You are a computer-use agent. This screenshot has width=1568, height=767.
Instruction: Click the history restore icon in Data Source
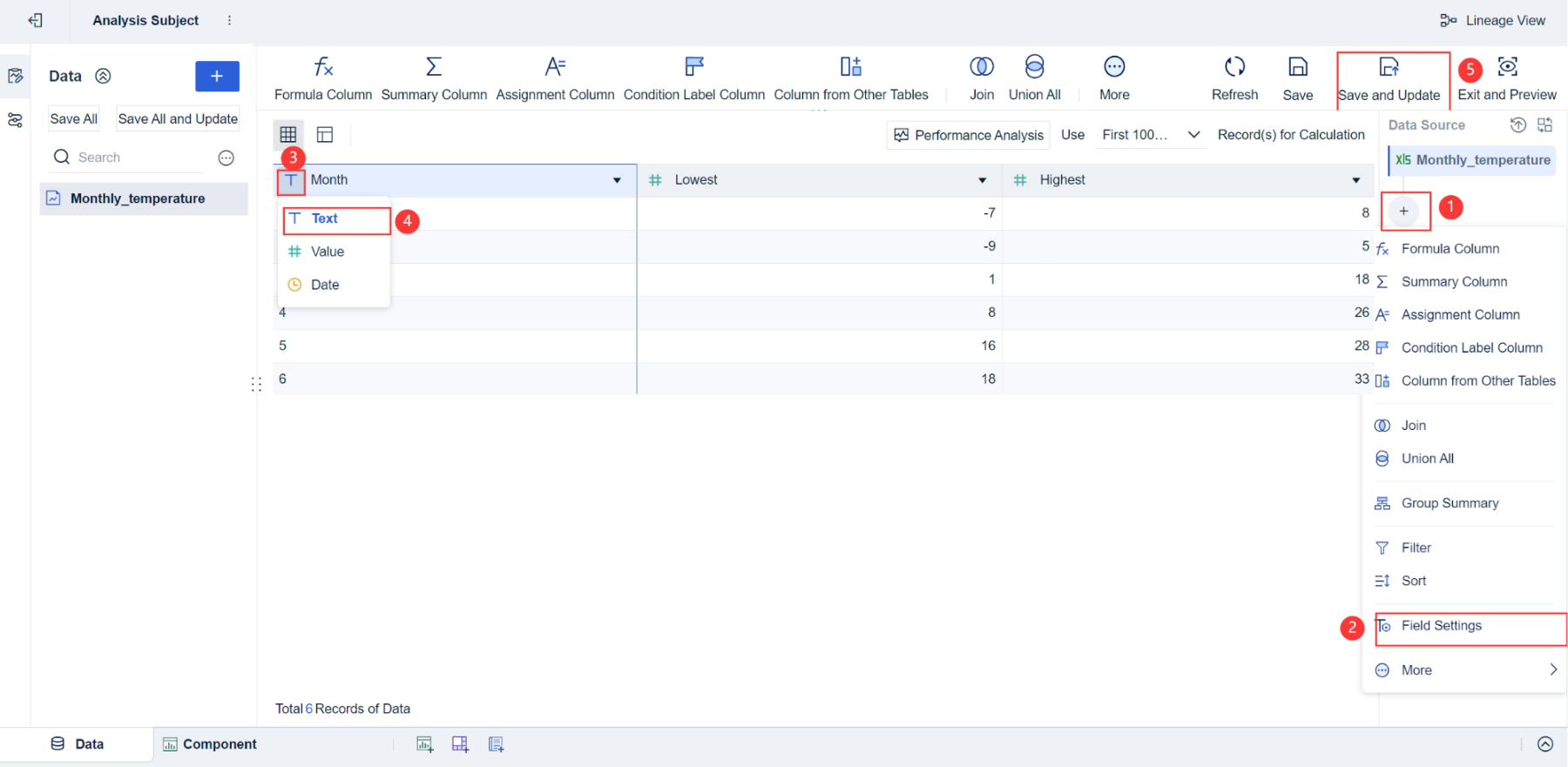tap(1518, 124)
